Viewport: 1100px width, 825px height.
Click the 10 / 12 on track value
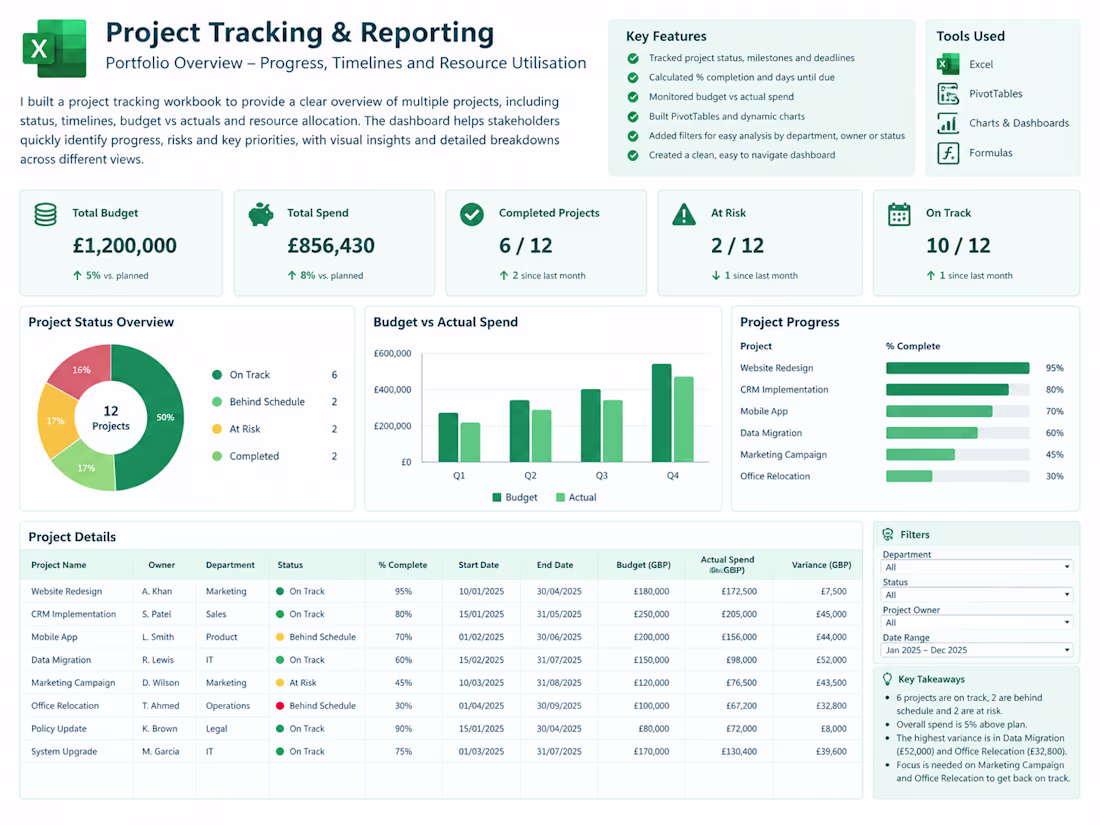point(958,246)
